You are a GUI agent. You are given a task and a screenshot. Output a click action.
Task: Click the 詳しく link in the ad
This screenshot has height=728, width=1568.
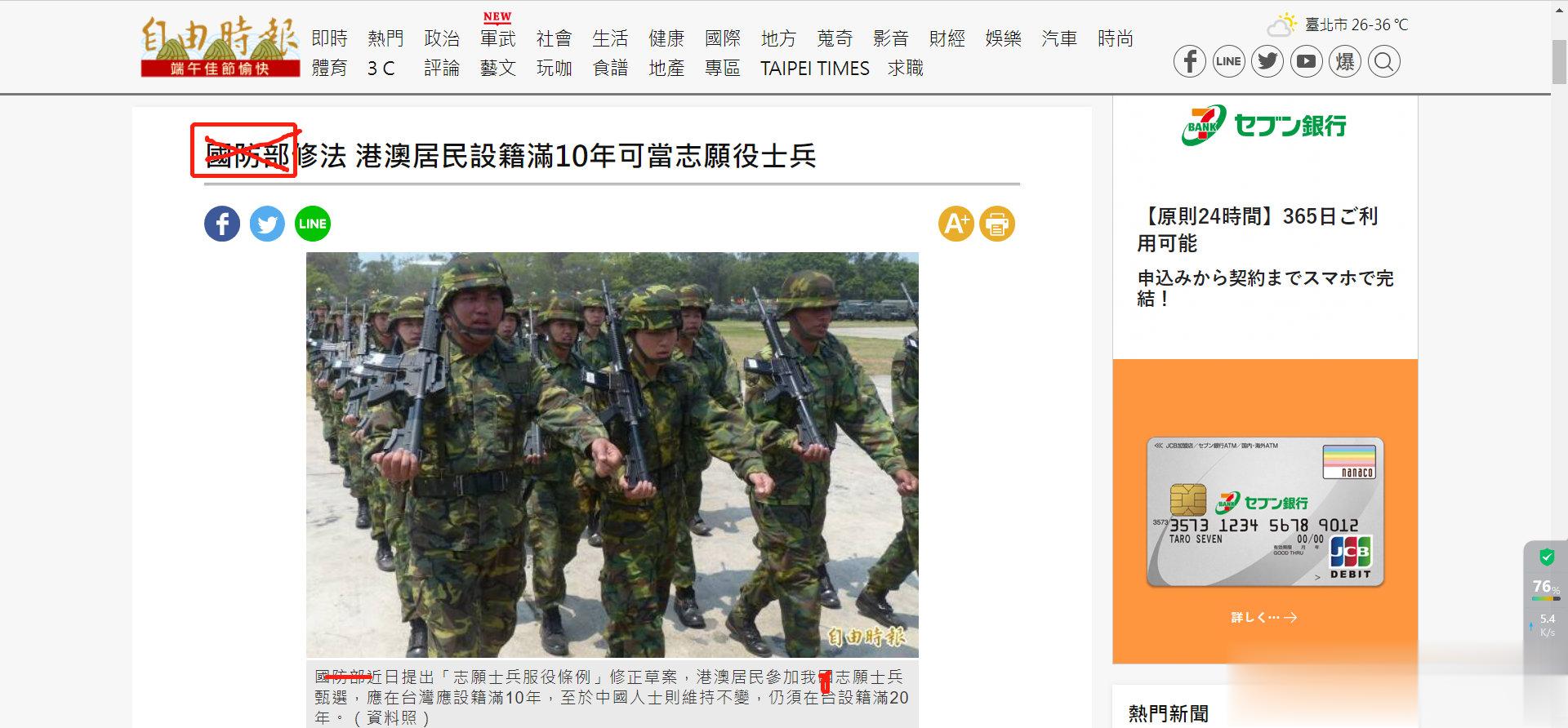(1264, 617)
